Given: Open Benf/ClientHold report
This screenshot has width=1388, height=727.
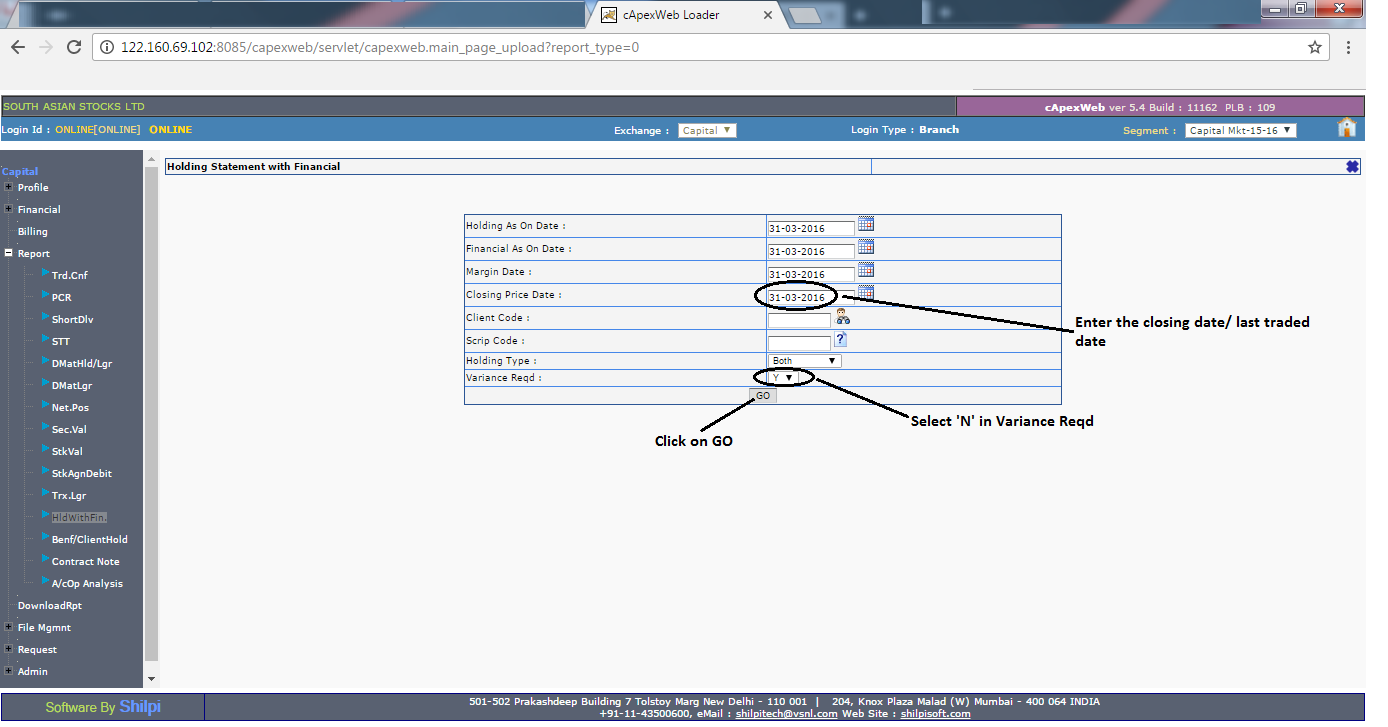Looking at the screenshot, I should pyautogui.click(x=90, y=539).
